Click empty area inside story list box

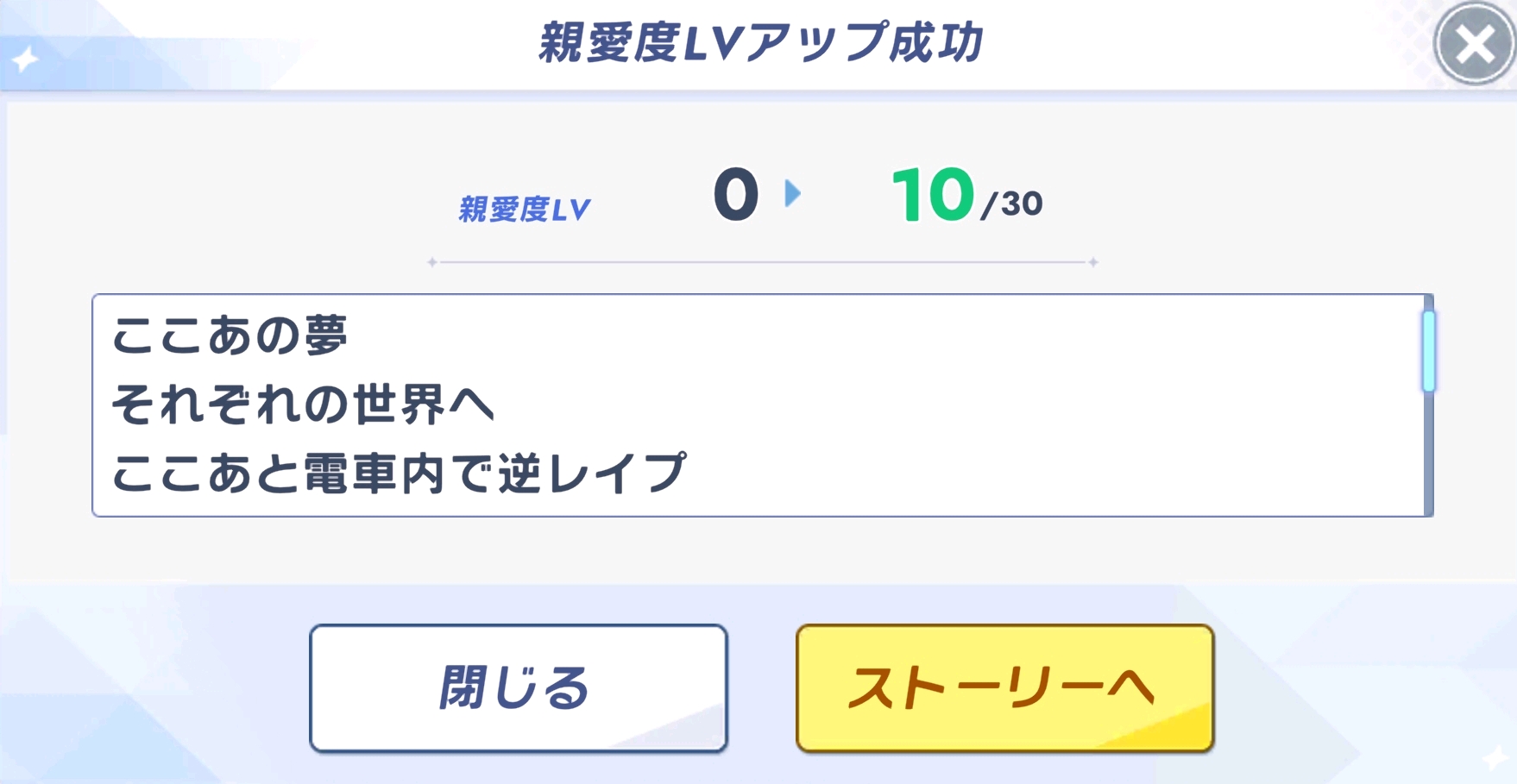[1035, 405]
